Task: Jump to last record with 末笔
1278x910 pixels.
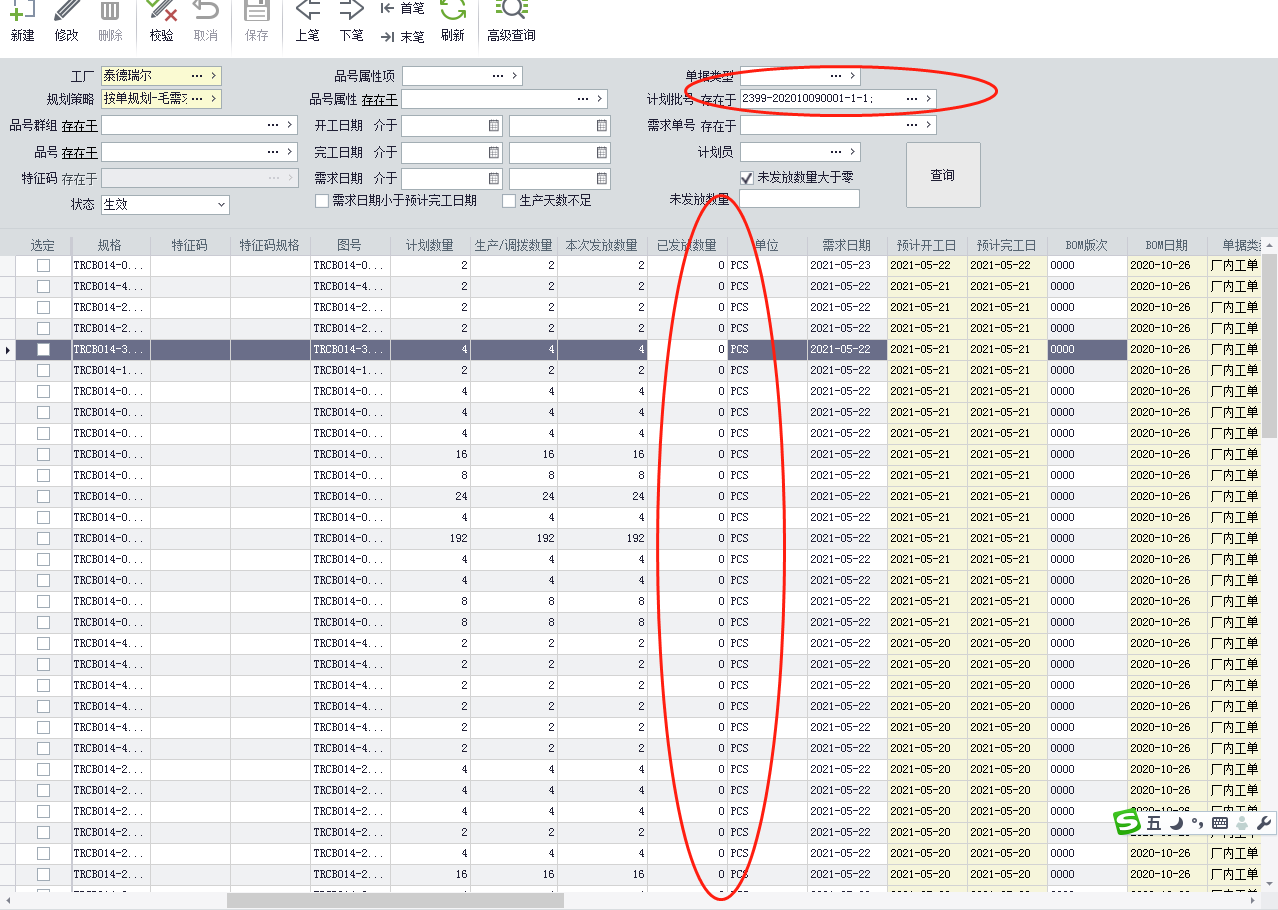Action: click(402, 37)
